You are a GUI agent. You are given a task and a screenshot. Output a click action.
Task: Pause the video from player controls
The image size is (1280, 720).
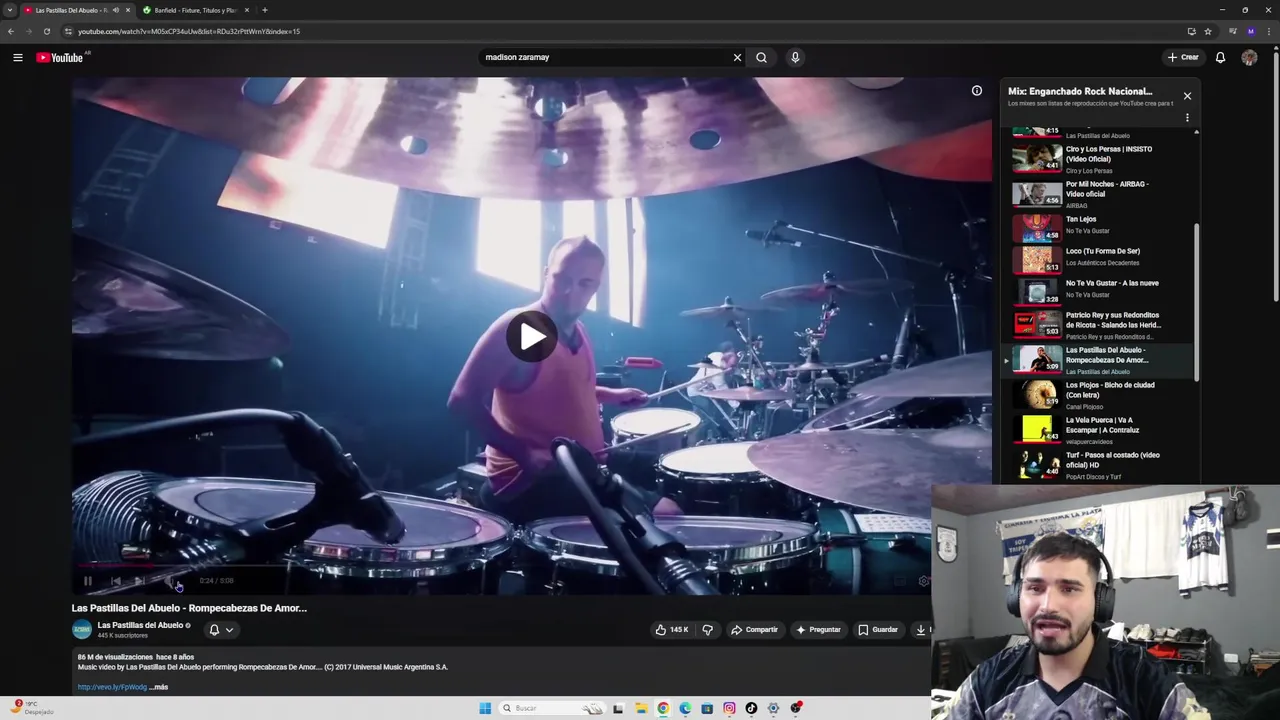point(88,580)
